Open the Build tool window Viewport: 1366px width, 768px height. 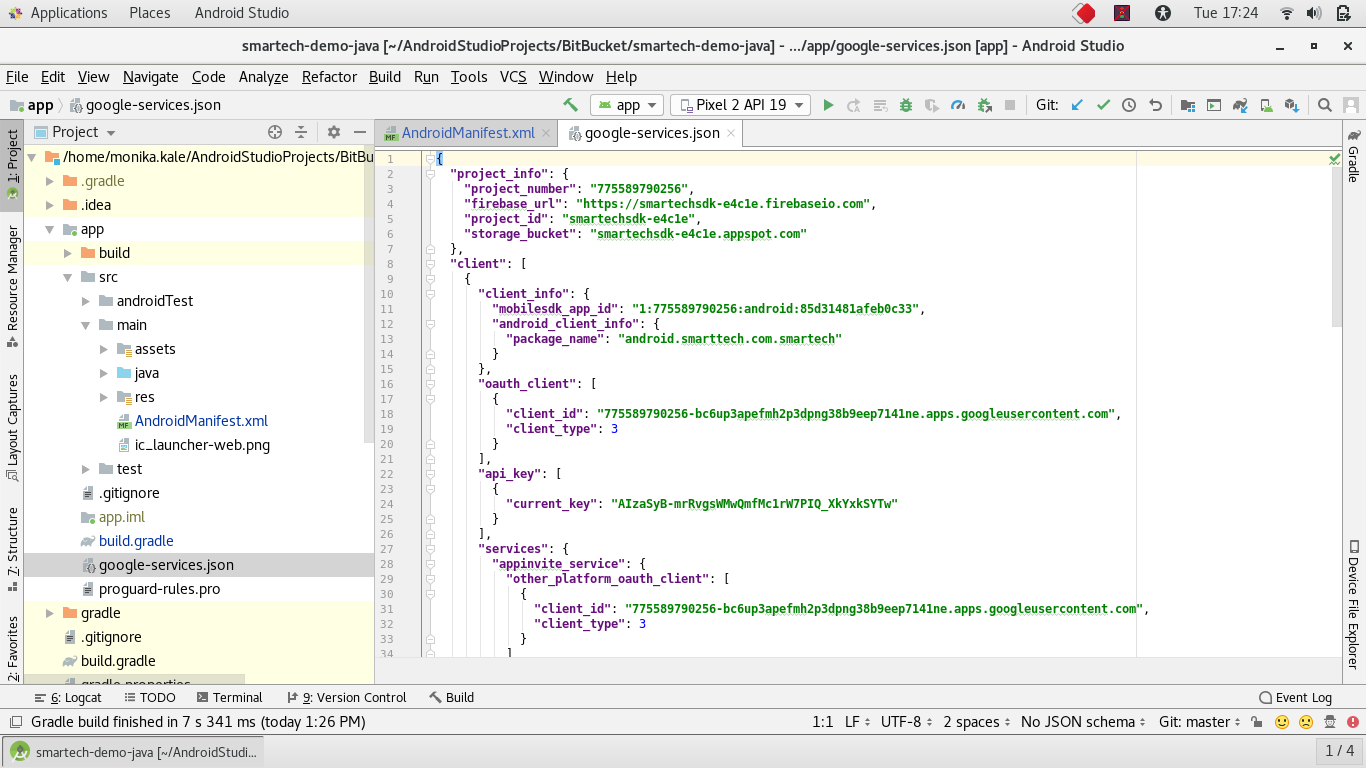click(451, 697)
